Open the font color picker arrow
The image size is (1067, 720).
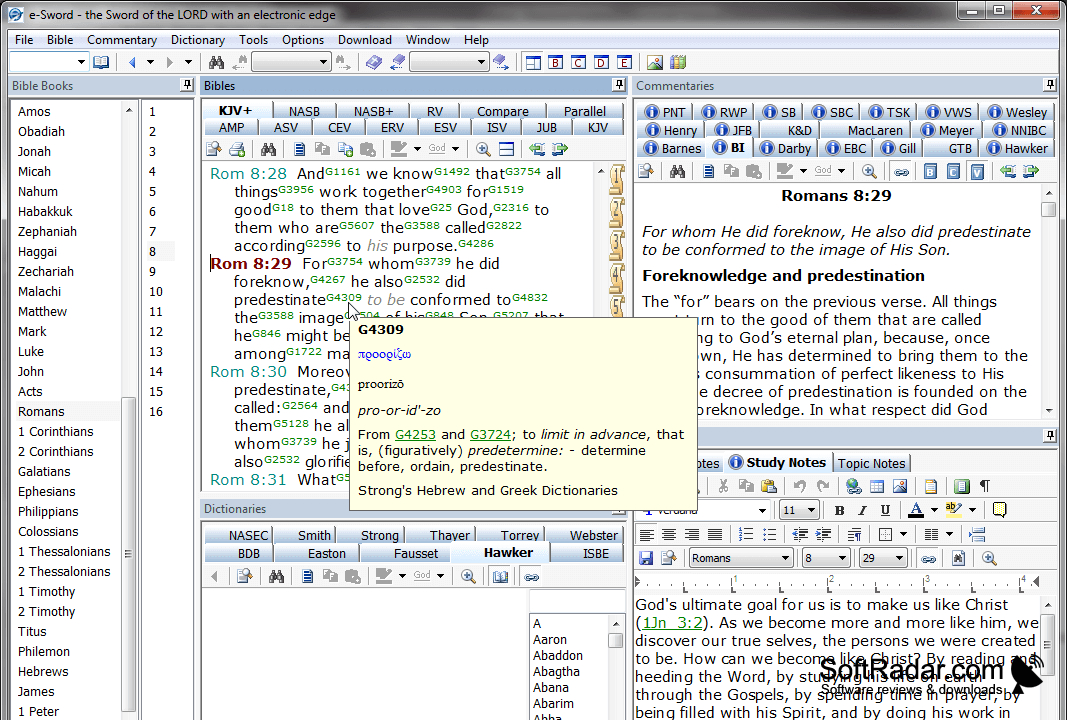(x=934, y=510)
